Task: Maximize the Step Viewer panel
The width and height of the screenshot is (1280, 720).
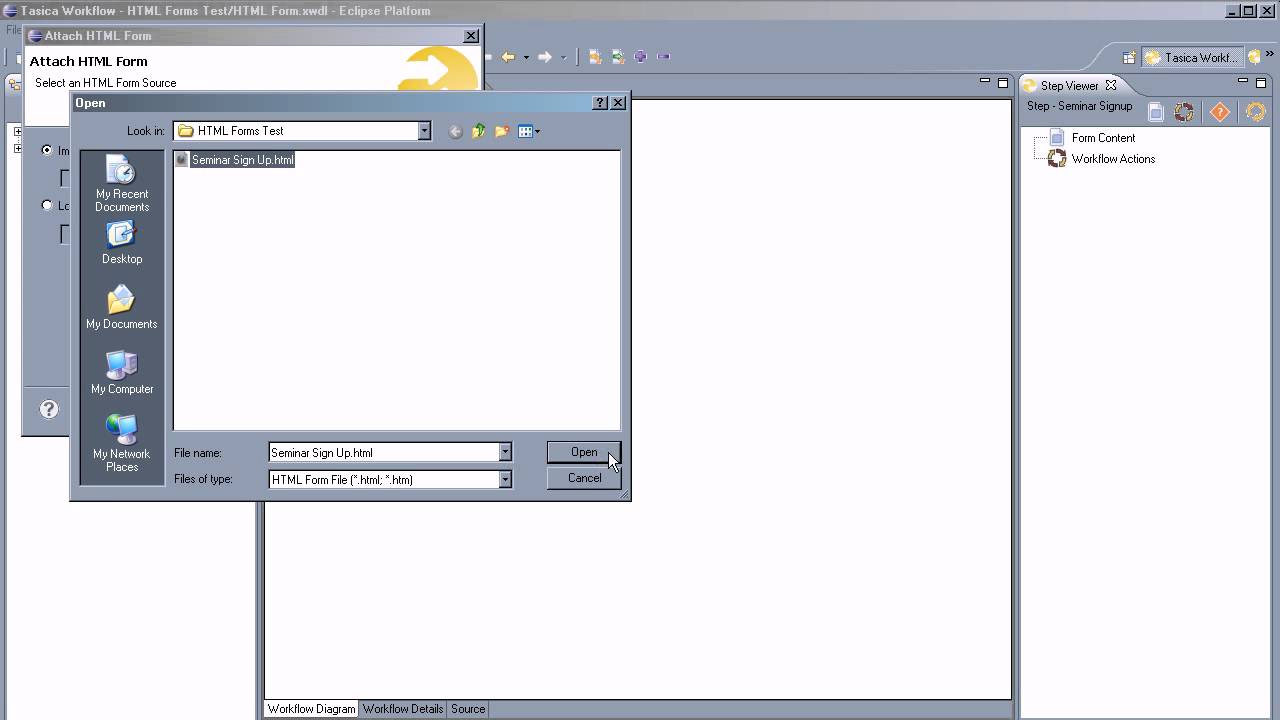Action: point(1261,83)
